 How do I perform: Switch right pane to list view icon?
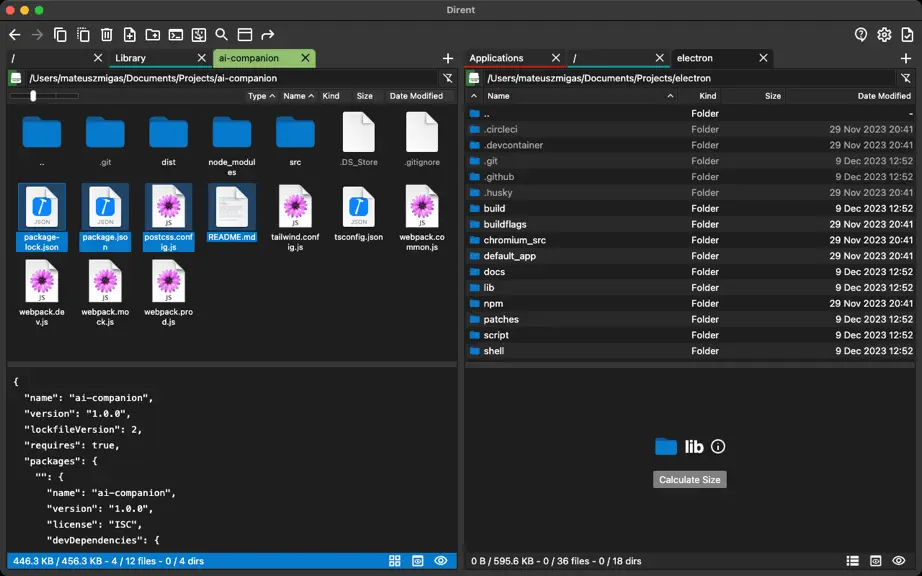click(x=853, y=561)
